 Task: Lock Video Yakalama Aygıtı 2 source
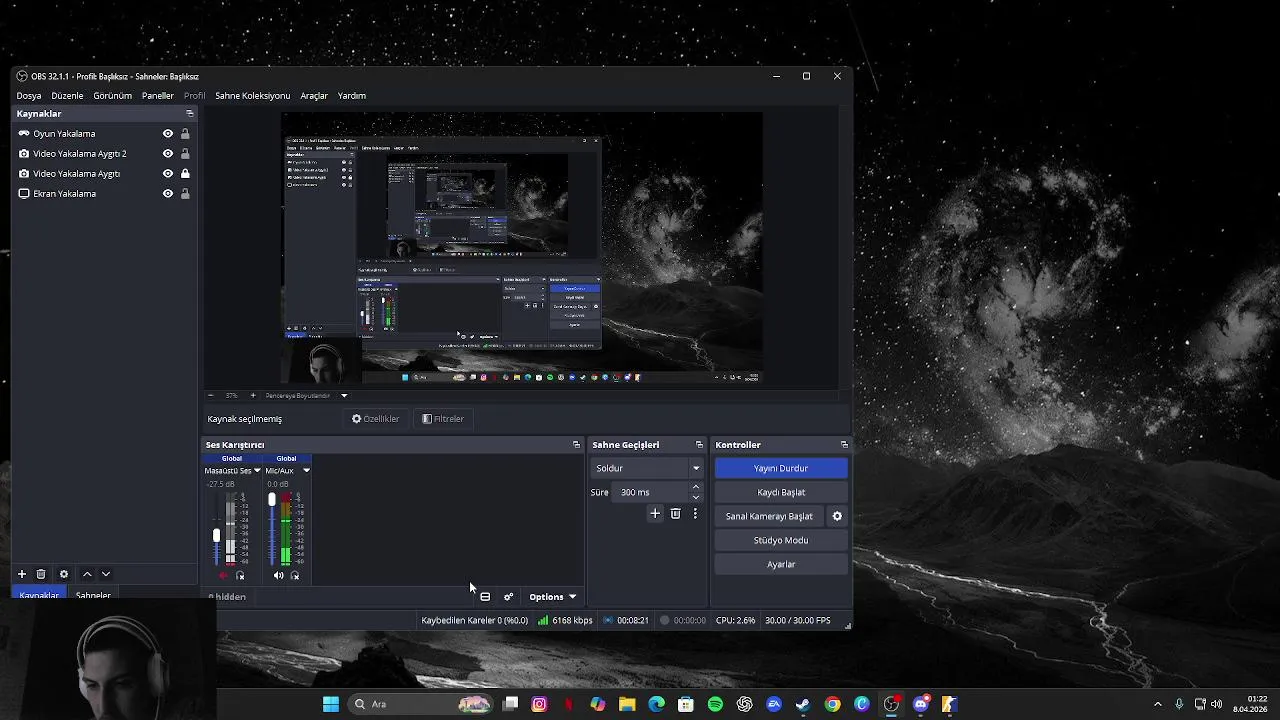click(185, 154)
